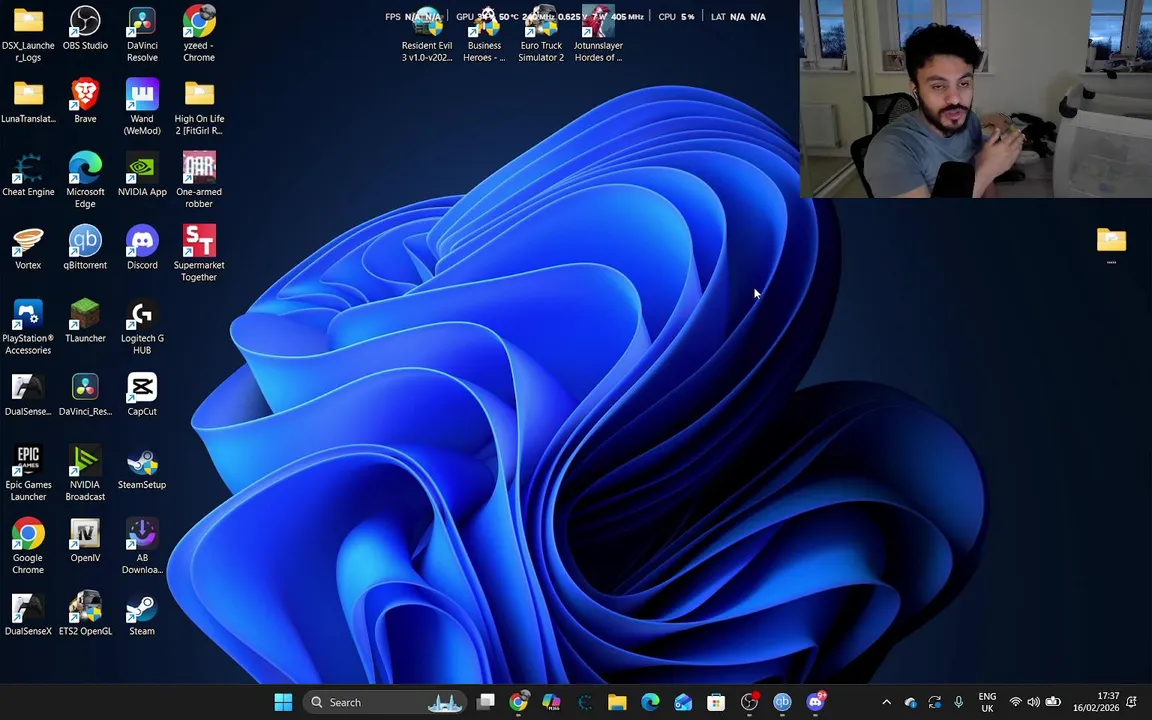Select the NVIDIA App desktop icon
The image size is (1152, 720).
(x=142, y=175)
